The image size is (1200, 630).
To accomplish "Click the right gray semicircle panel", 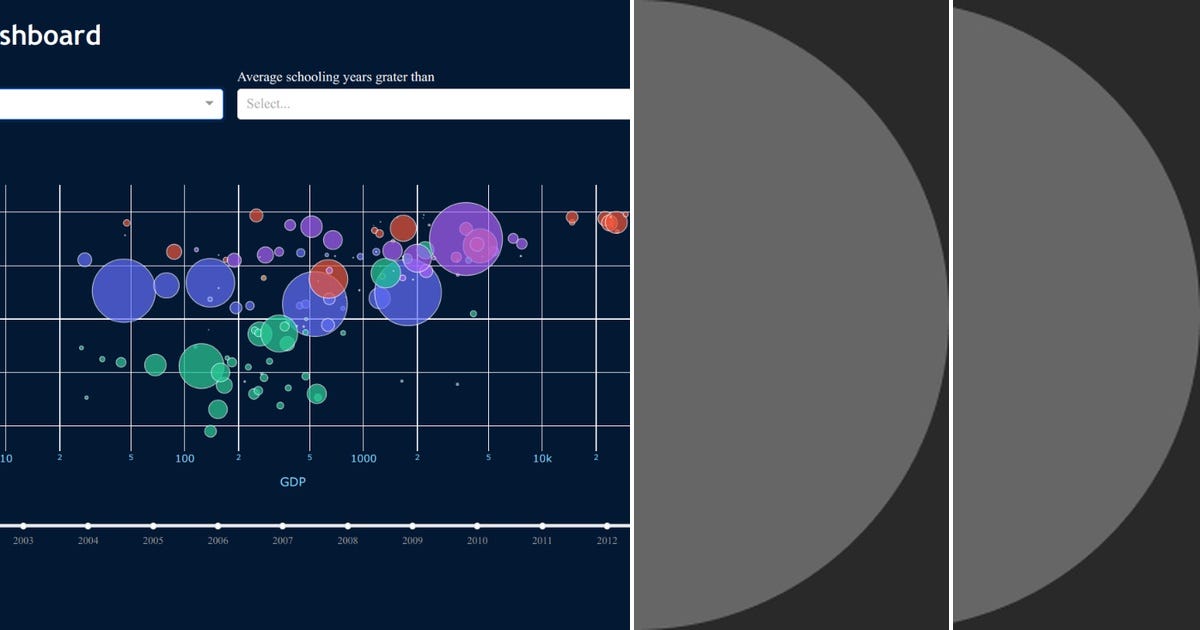I will [x=1060, y=315].
